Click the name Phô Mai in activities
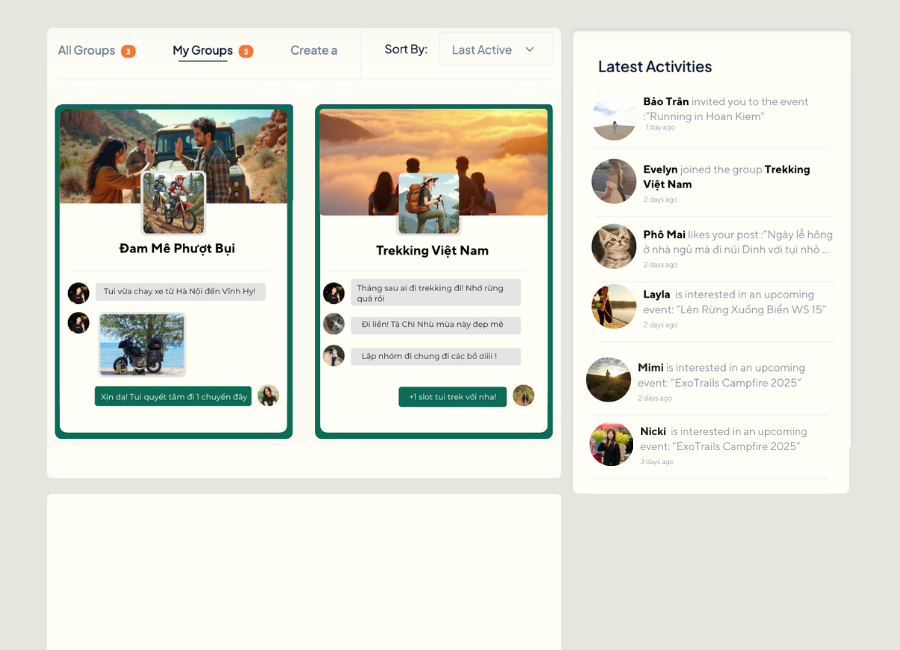The image size is (900, 650). 664,234
